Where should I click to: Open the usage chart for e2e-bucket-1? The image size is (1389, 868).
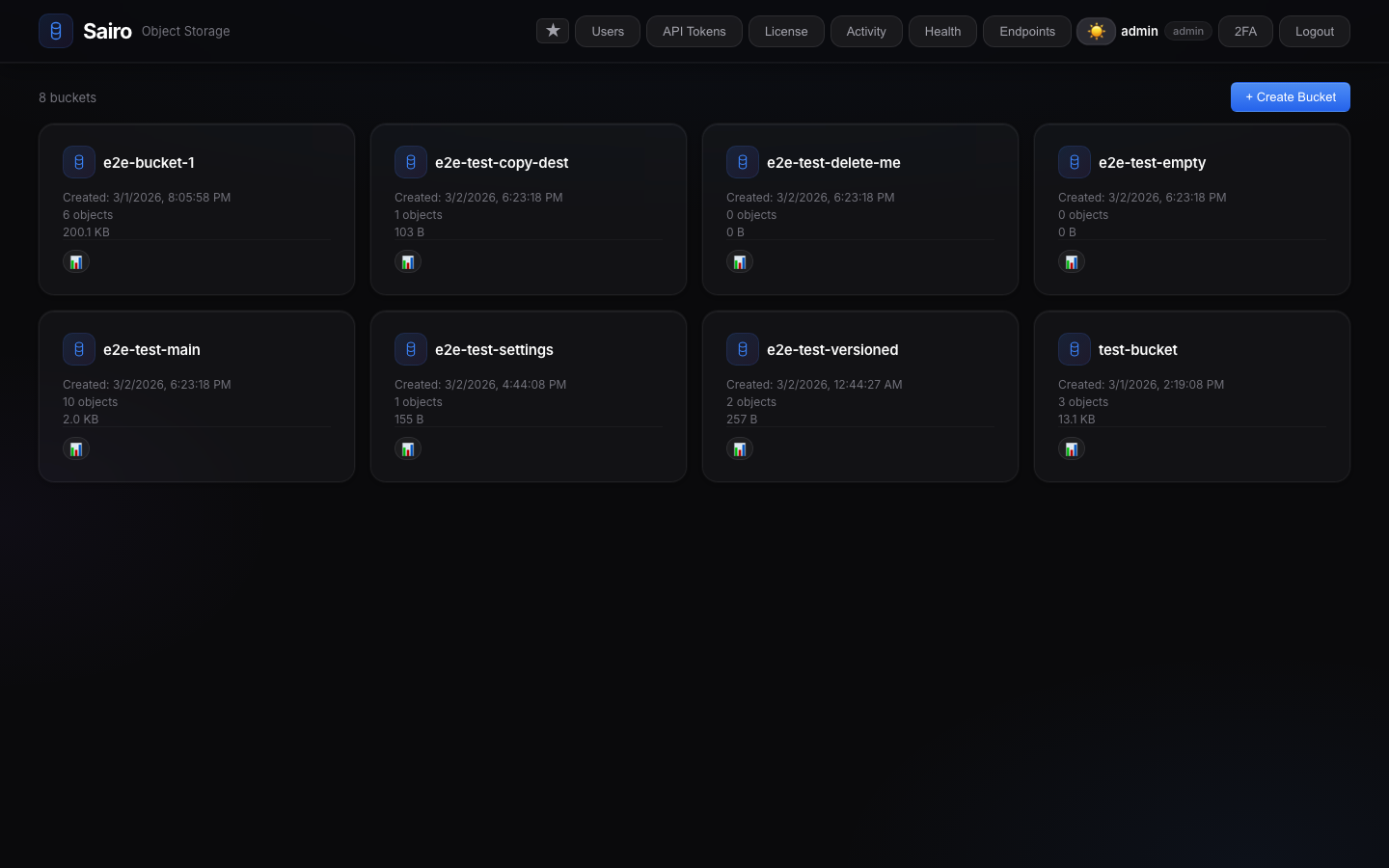tap(76, 261)
